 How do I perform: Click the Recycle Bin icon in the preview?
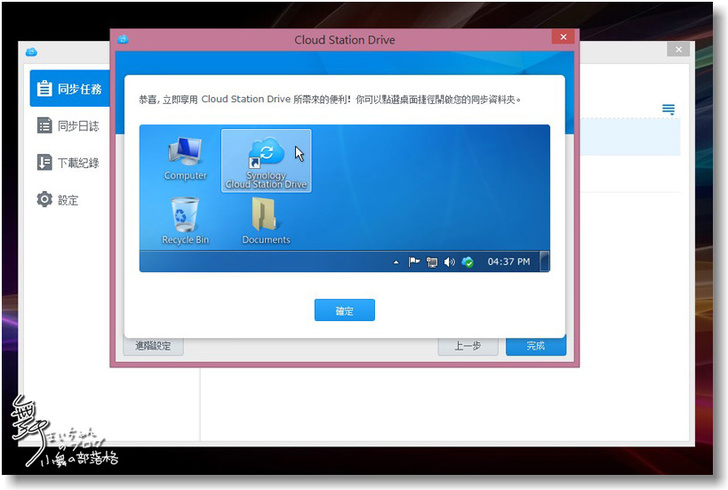pyautogui.click(x=185, y=221)
